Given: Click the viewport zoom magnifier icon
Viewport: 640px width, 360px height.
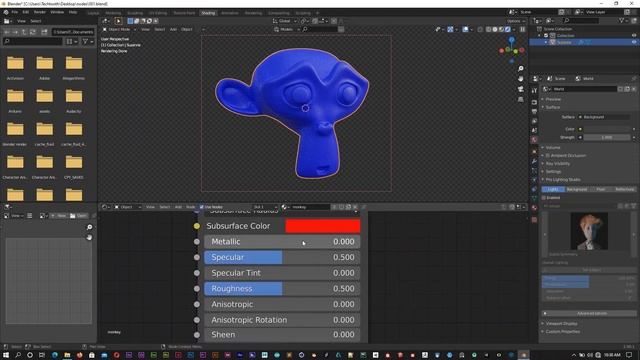Looking at the screenshot, I should (x=520, y=69).
